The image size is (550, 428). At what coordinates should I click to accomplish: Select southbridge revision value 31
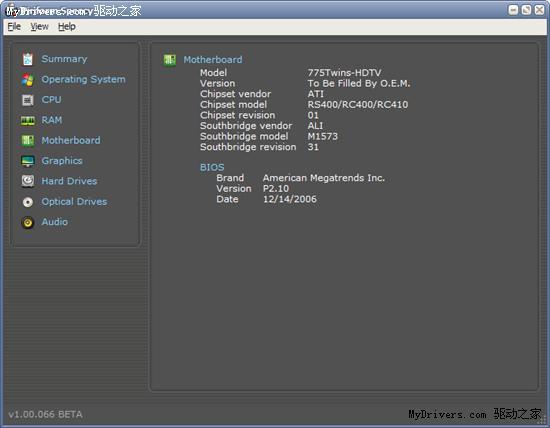313,147
